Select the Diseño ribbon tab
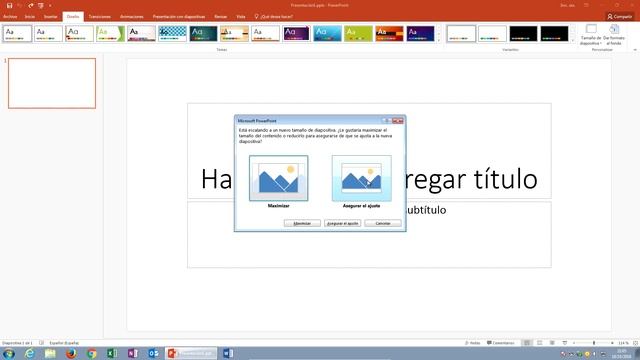Viewport: 640px width, 360px height. pos(73,17)
